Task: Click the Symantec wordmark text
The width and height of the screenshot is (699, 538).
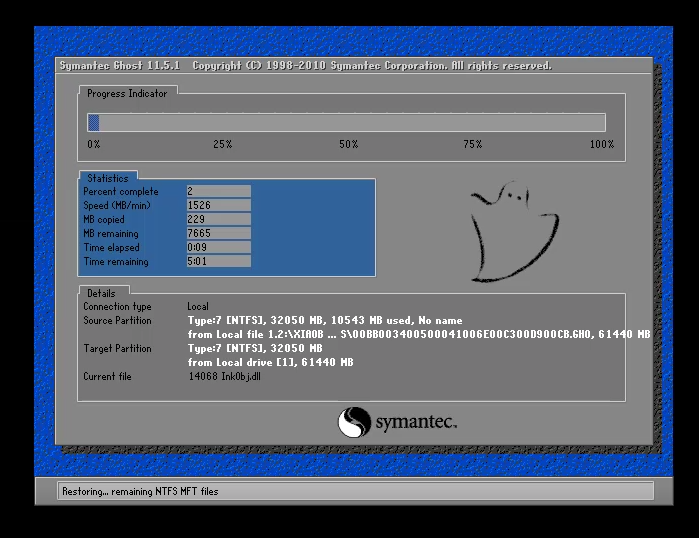Action: click(416, 423)
